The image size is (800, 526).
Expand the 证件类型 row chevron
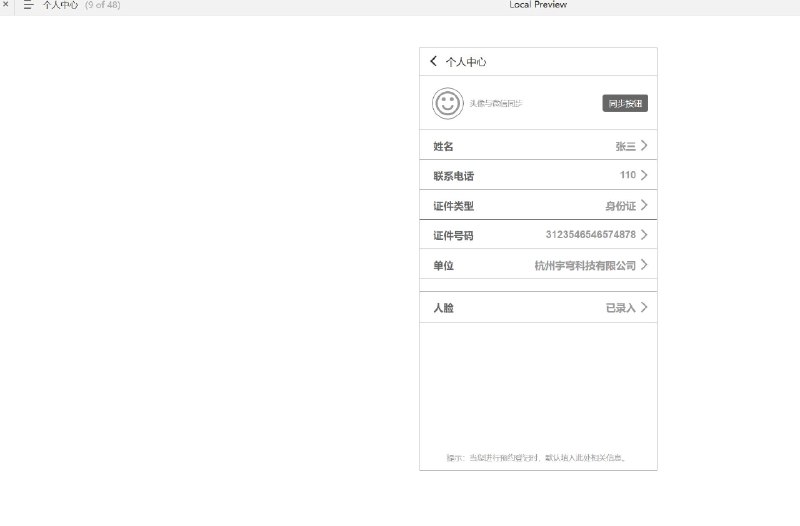(644, 205)
